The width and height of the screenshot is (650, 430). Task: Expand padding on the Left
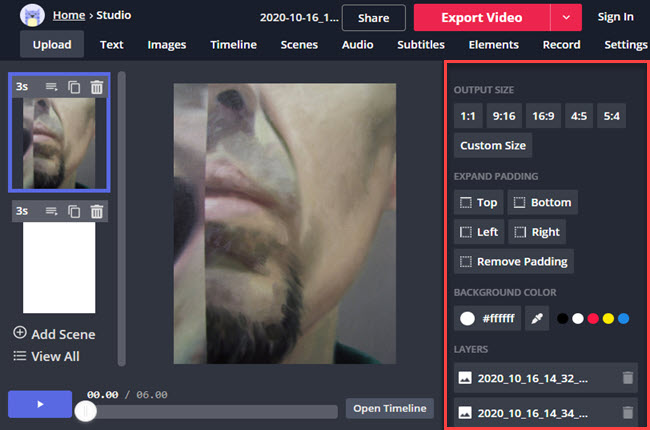(x=479, y=232)
